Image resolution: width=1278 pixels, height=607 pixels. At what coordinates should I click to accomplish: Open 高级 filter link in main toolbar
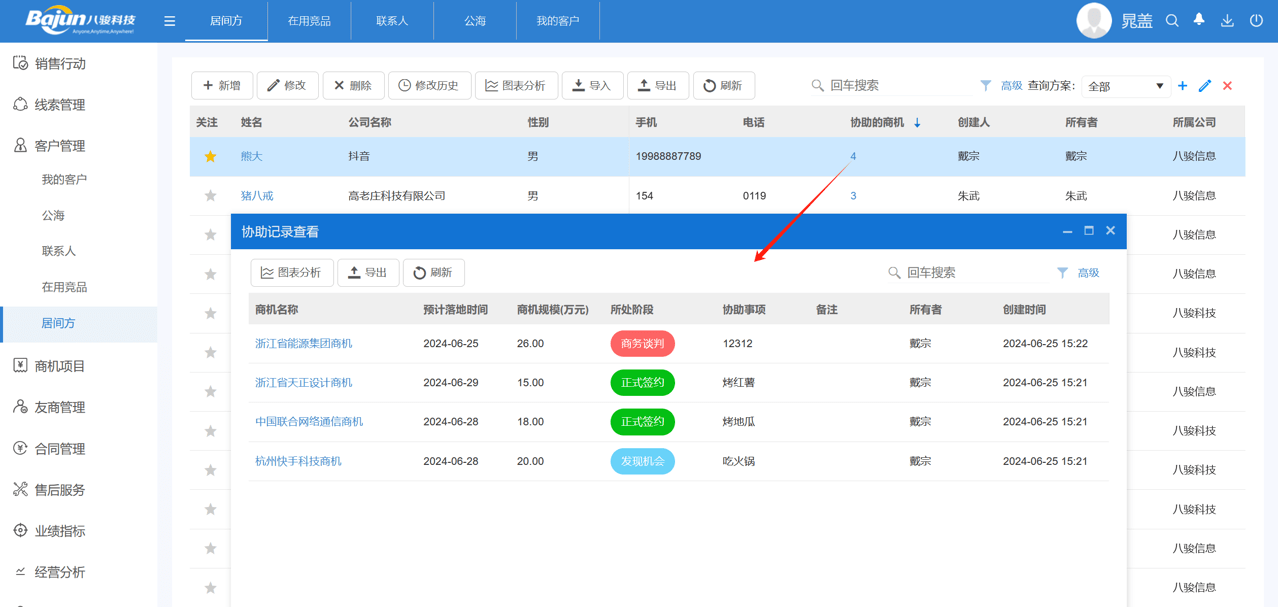1012,86
